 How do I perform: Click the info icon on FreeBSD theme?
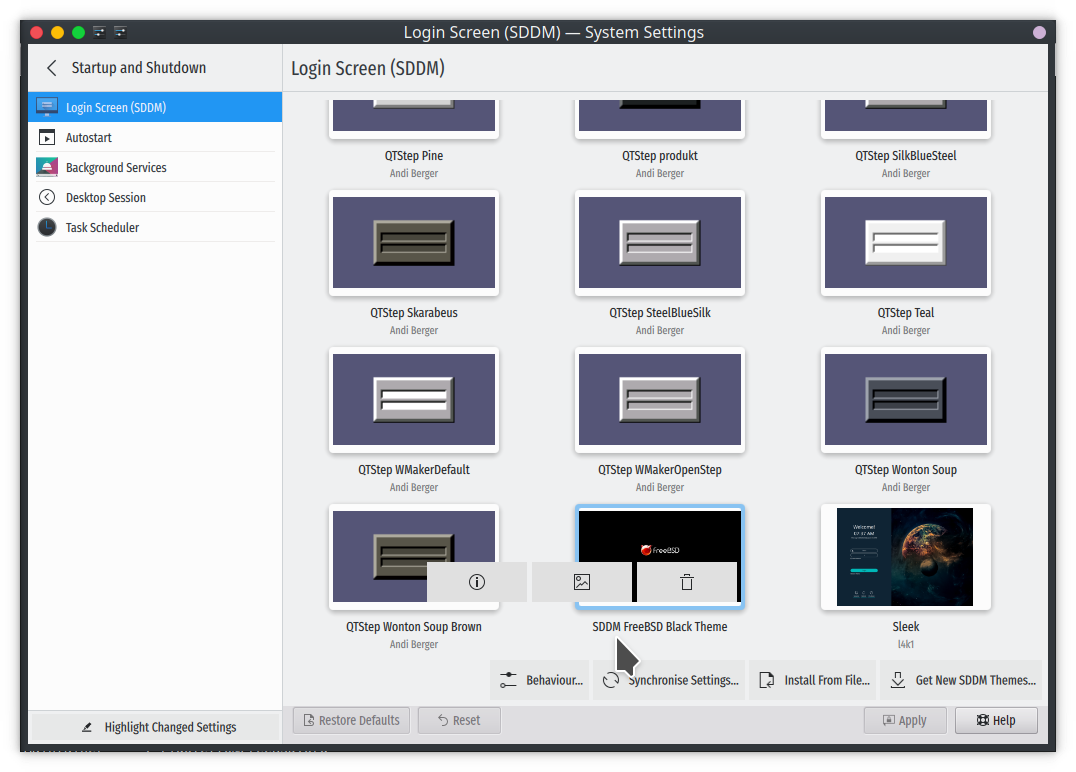(x=477, y=582)
